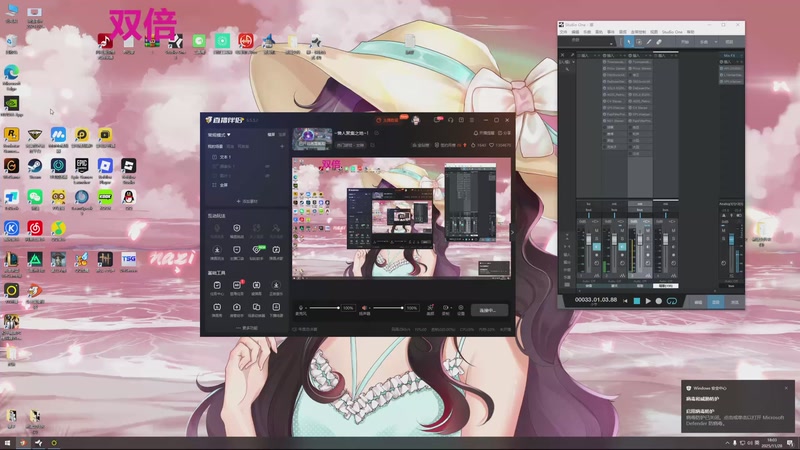The width and height of the screenshot is (800, 450).
Task: Solo the main output channel in Studio One
Action: click(x=723, y=238)
